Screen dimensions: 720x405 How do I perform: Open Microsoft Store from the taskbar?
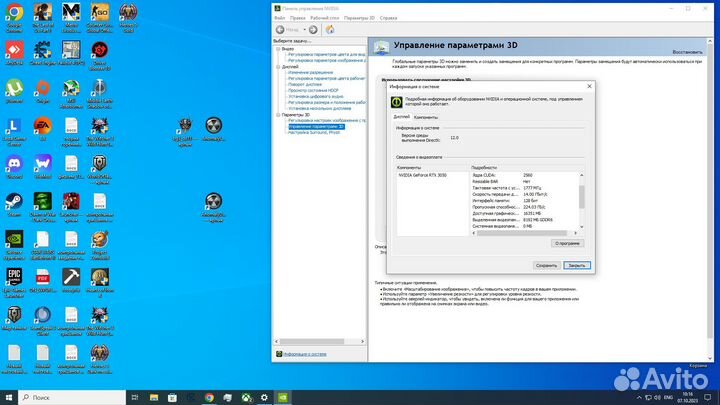click(x=172, y=398)
